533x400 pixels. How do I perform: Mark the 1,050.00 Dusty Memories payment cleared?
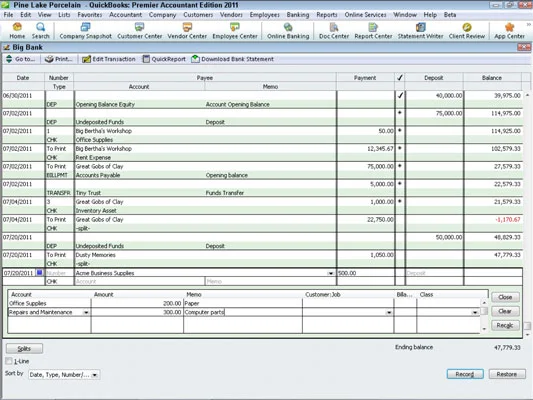coord(400,255)
